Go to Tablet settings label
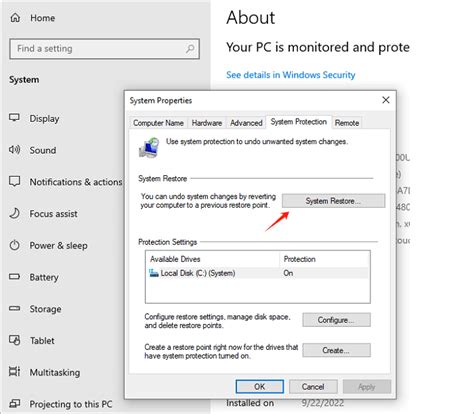This screenshot has width=474, height=414. pos(42,341)
